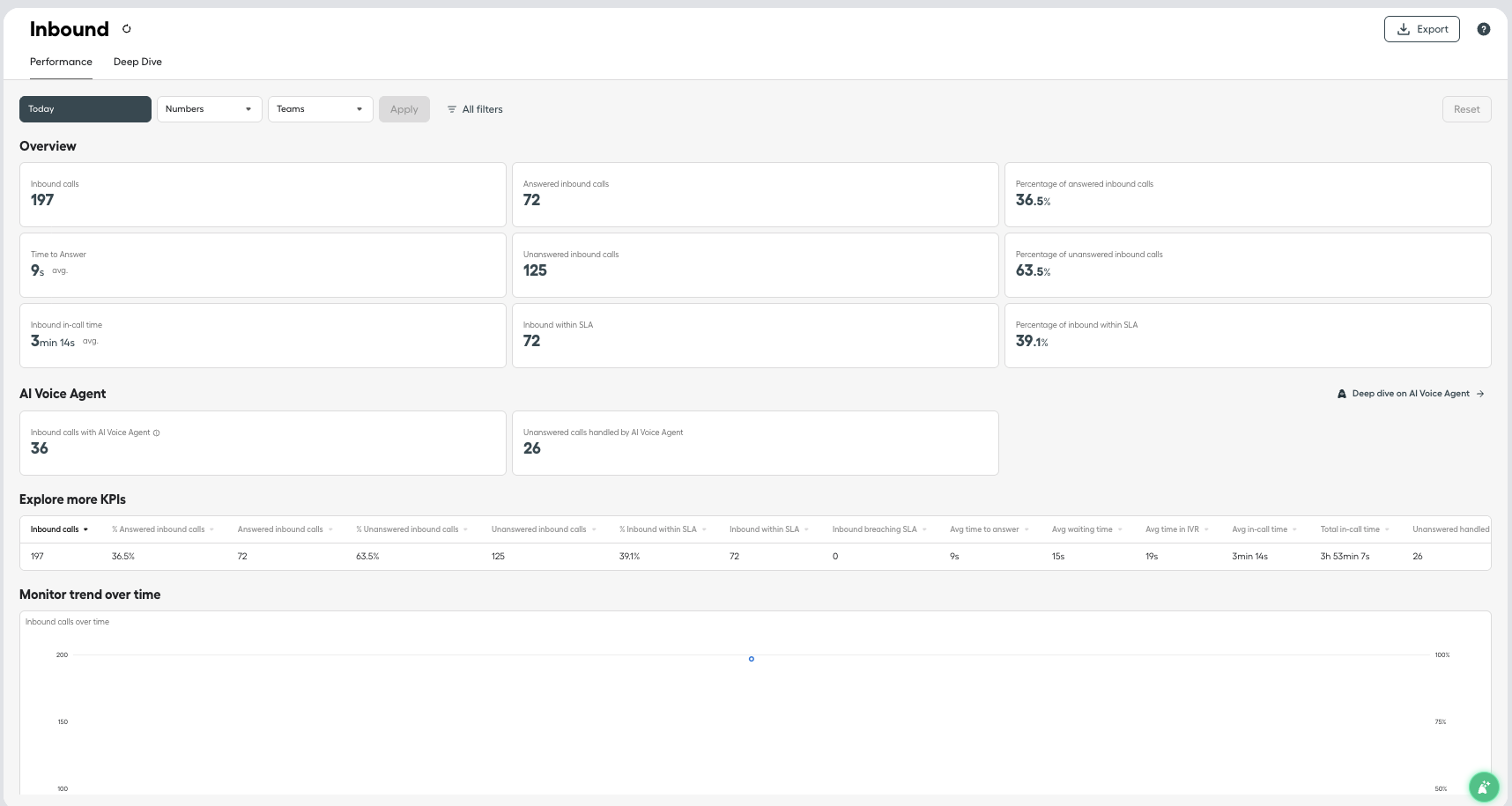This screenshot has height=806, width=1512.
Task: Open the help question mark icon
Action: [1484, 29]
